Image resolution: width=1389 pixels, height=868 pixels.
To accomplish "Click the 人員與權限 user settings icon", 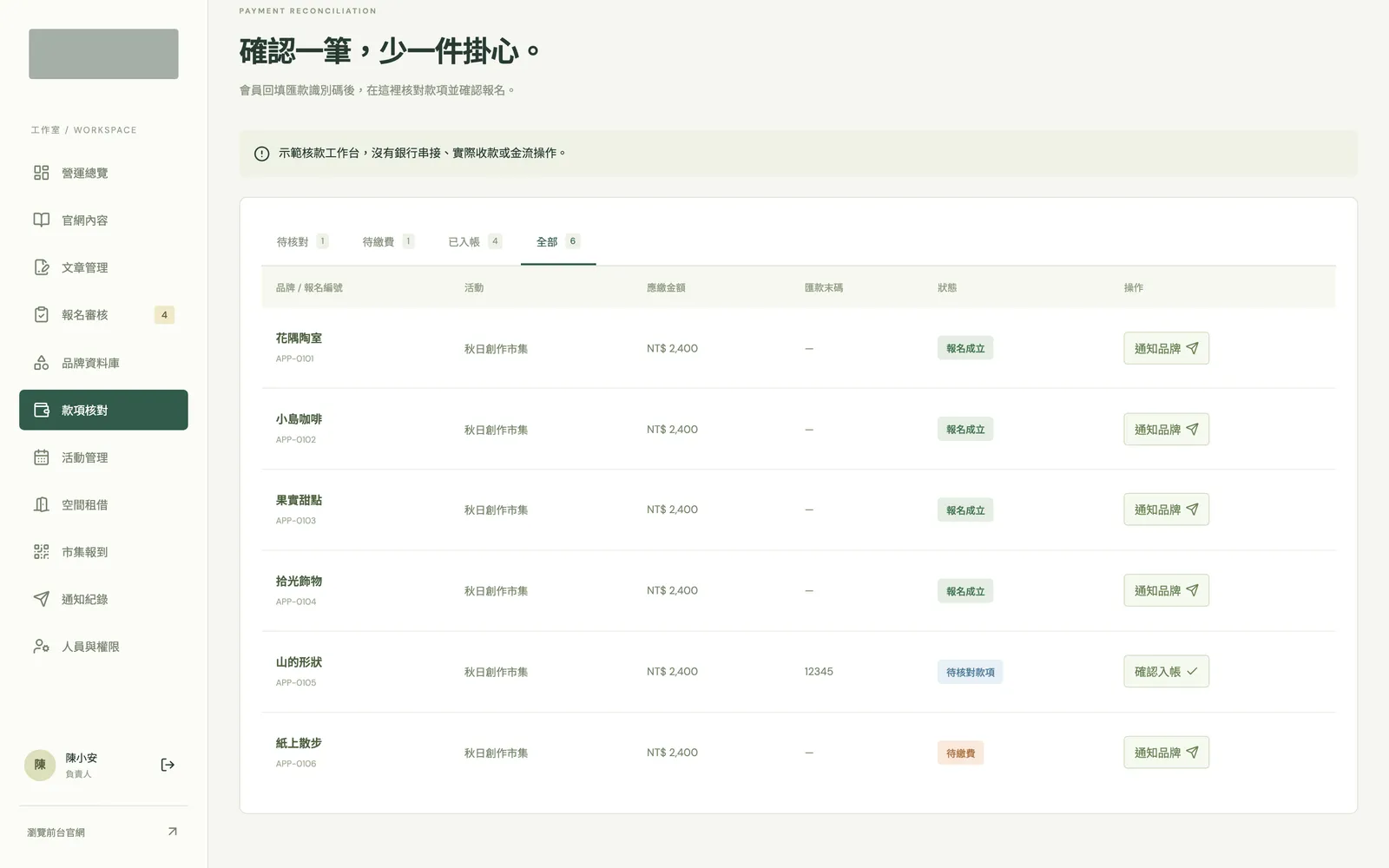I will click(x=41, y=647).
